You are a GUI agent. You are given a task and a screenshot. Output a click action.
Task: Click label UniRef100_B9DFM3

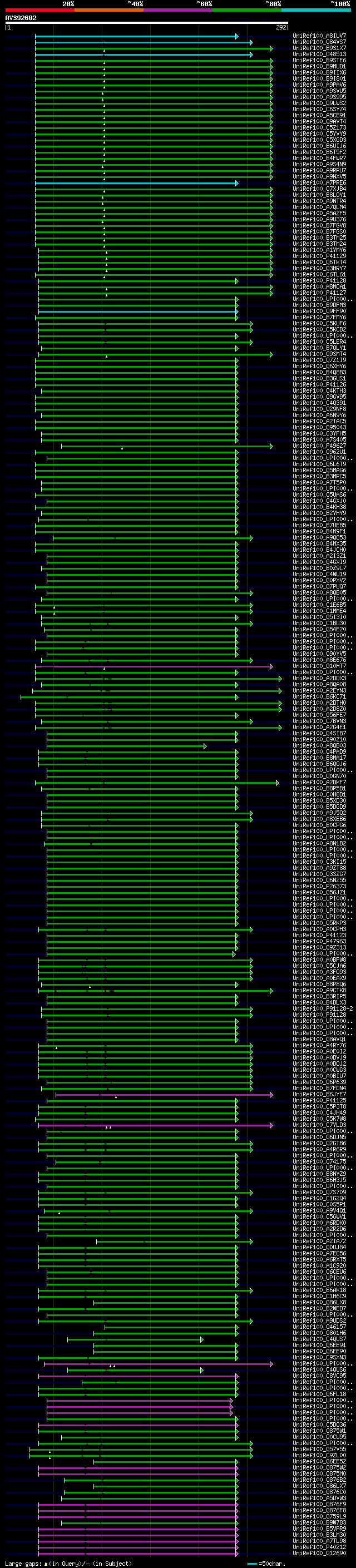[319, 305]
